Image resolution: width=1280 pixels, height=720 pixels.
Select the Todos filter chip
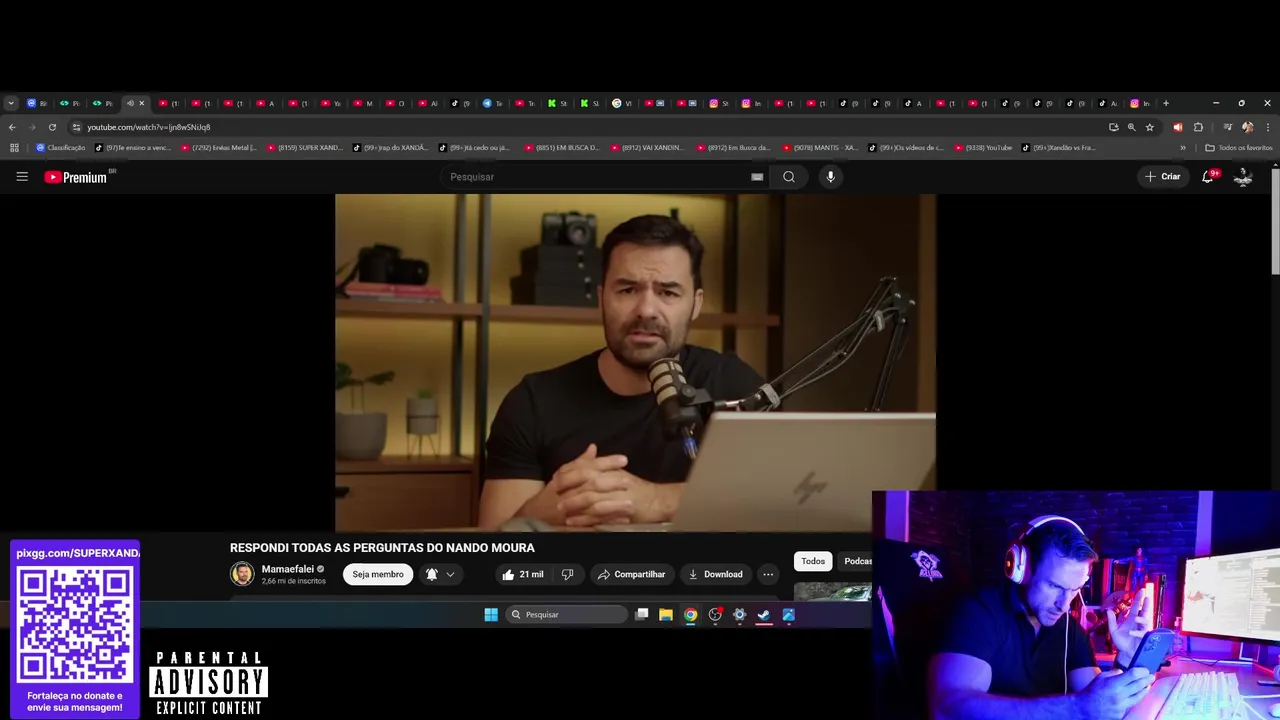click(813, 561)
